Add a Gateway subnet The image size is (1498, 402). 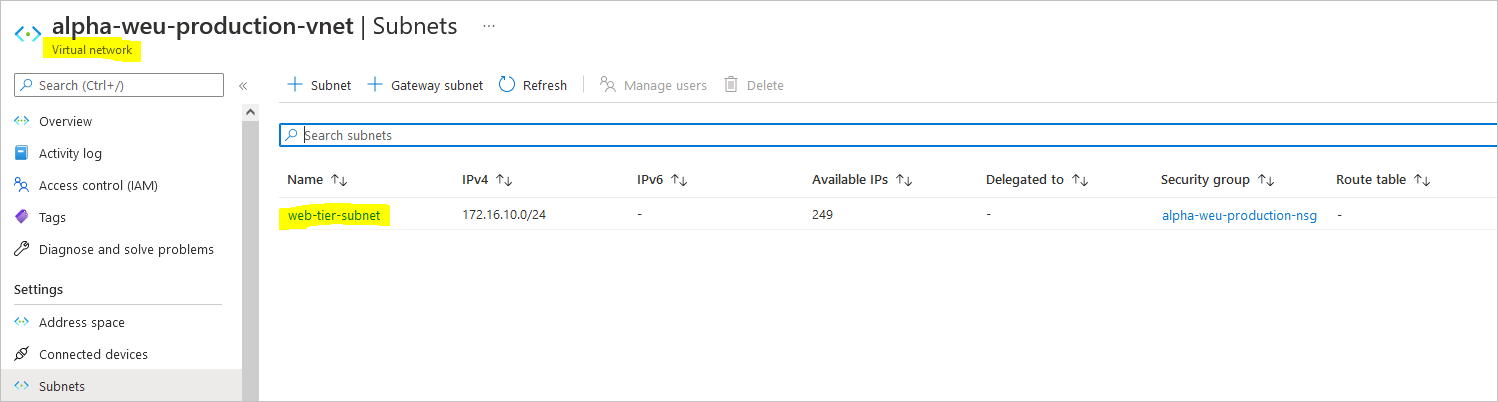[x=425, y=85]
